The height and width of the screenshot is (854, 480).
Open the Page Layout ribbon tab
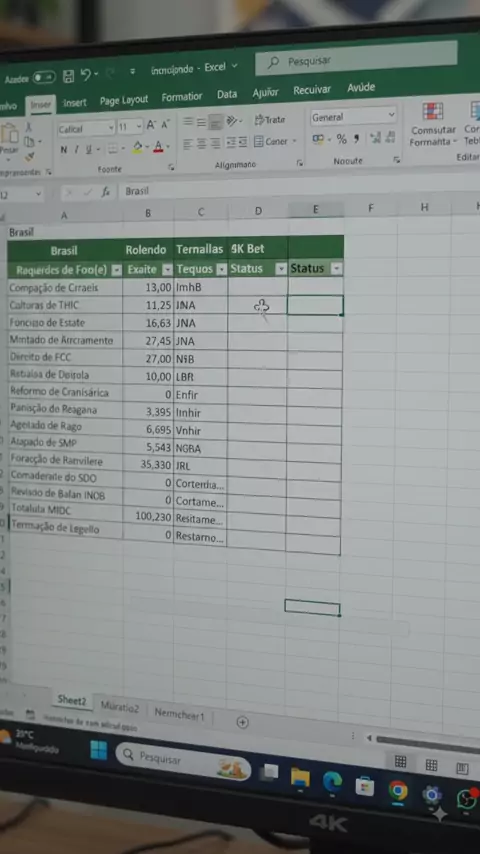[x=124, y=100]
